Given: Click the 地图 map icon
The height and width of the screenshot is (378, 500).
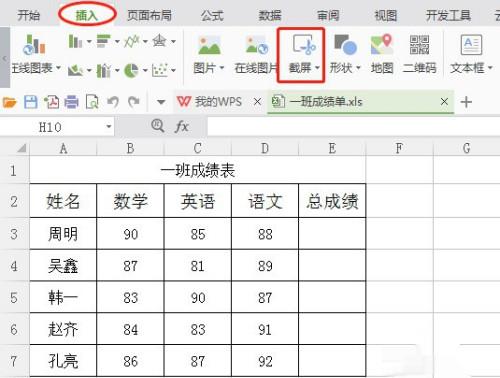Looking at the screenshot, I should [x=382, y=45].
